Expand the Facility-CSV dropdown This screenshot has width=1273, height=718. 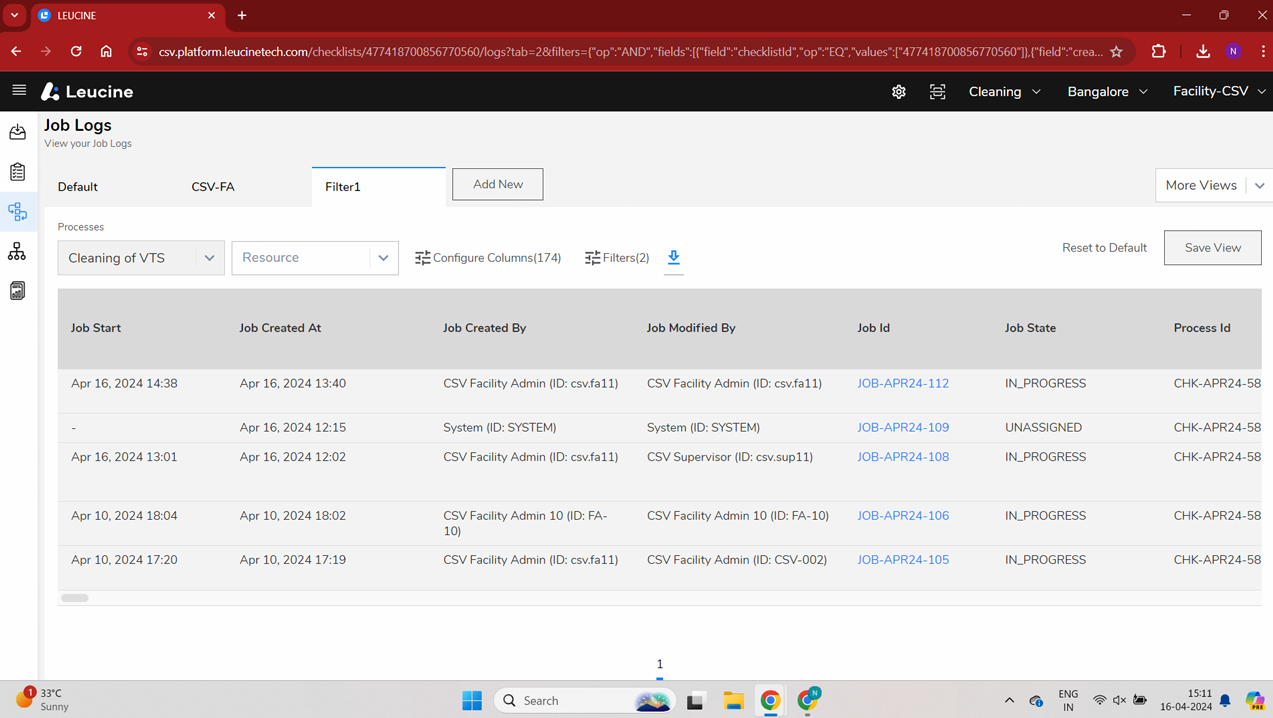[1219, 91]
